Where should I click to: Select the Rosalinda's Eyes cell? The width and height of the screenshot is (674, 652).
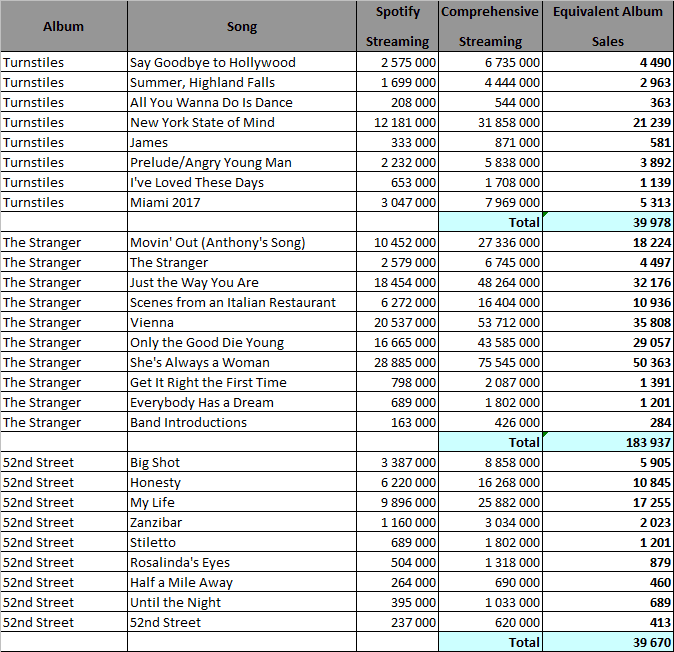tap(242, 562)
